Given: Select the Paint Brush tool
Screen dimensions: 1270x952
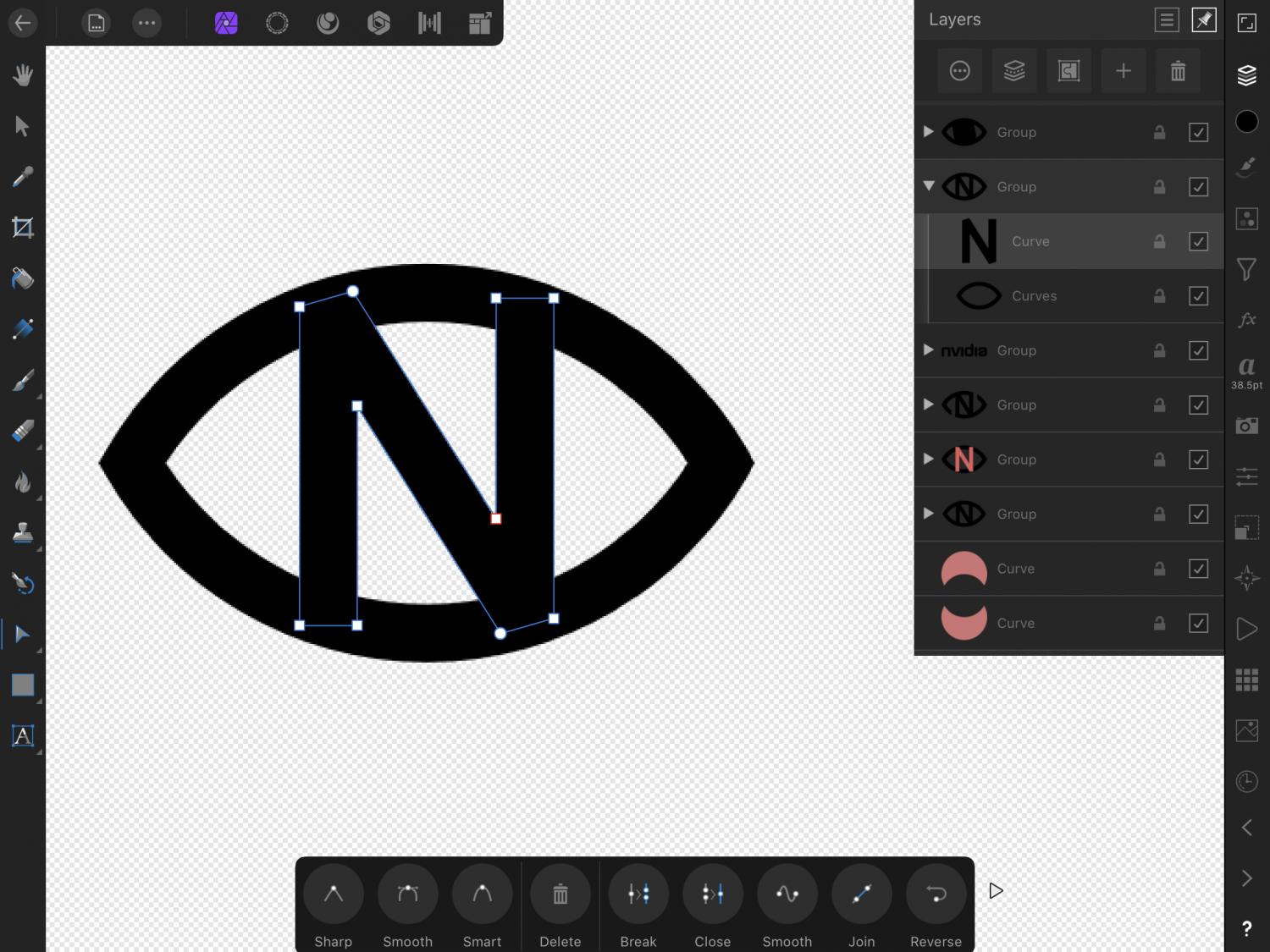Looking at the screenshot, I should tap(23, 380).
